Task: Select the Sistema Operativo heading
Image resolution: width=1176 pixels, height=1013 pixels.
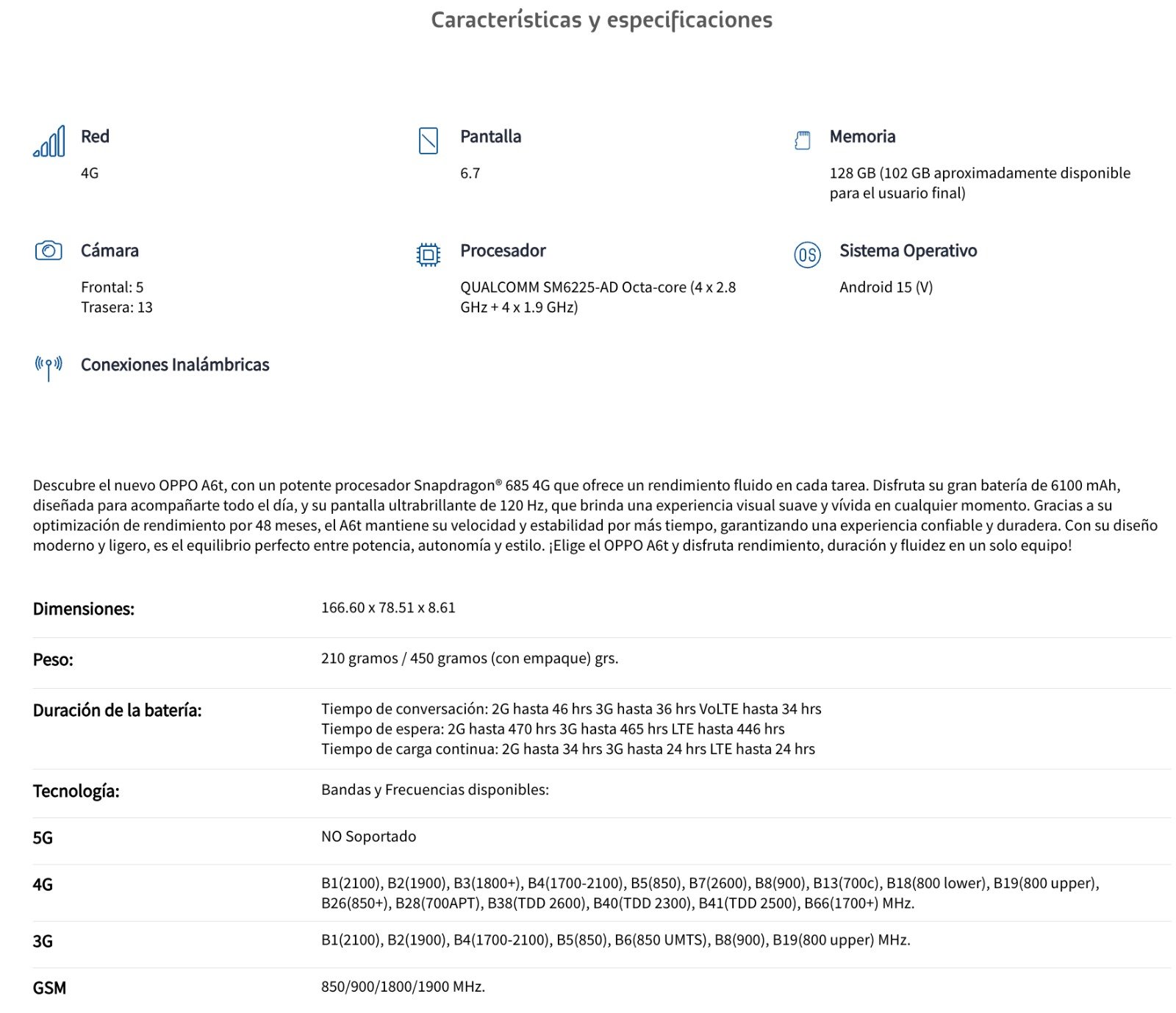Action: [x=908, y=251]
